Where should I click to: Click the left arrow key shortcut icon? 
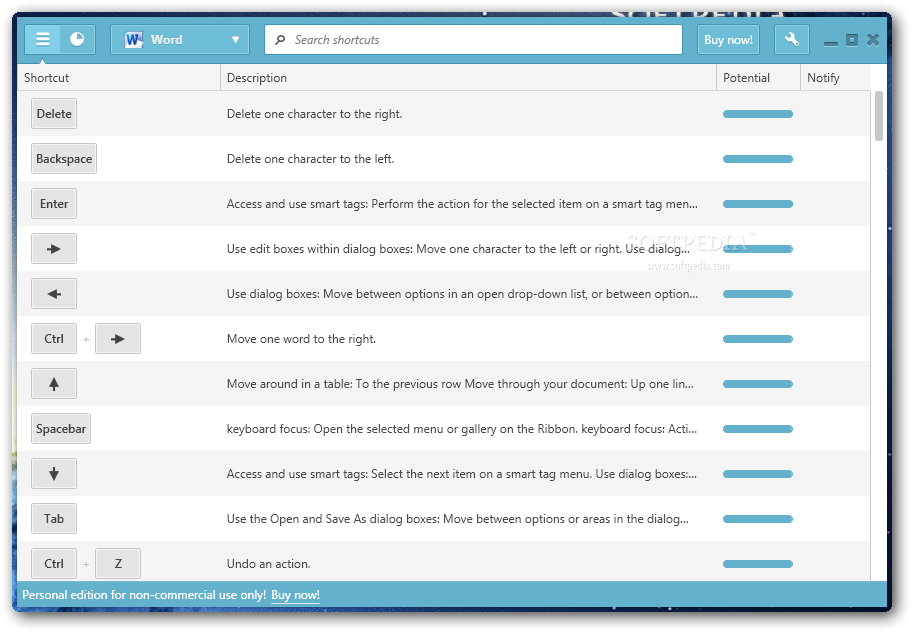(x=54, y=294)
